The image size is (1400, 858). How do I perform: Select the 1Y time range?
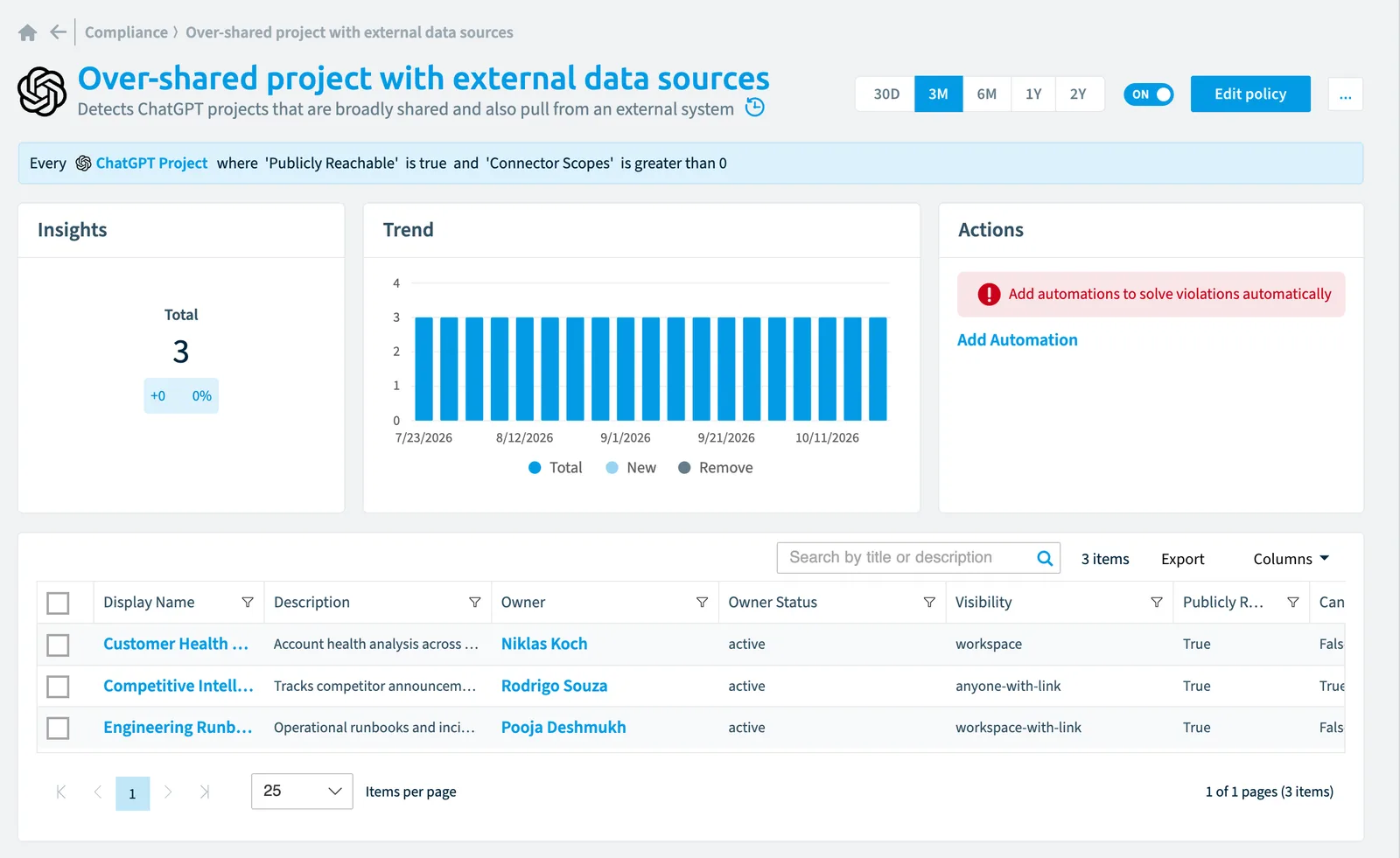click(1033, 94)
